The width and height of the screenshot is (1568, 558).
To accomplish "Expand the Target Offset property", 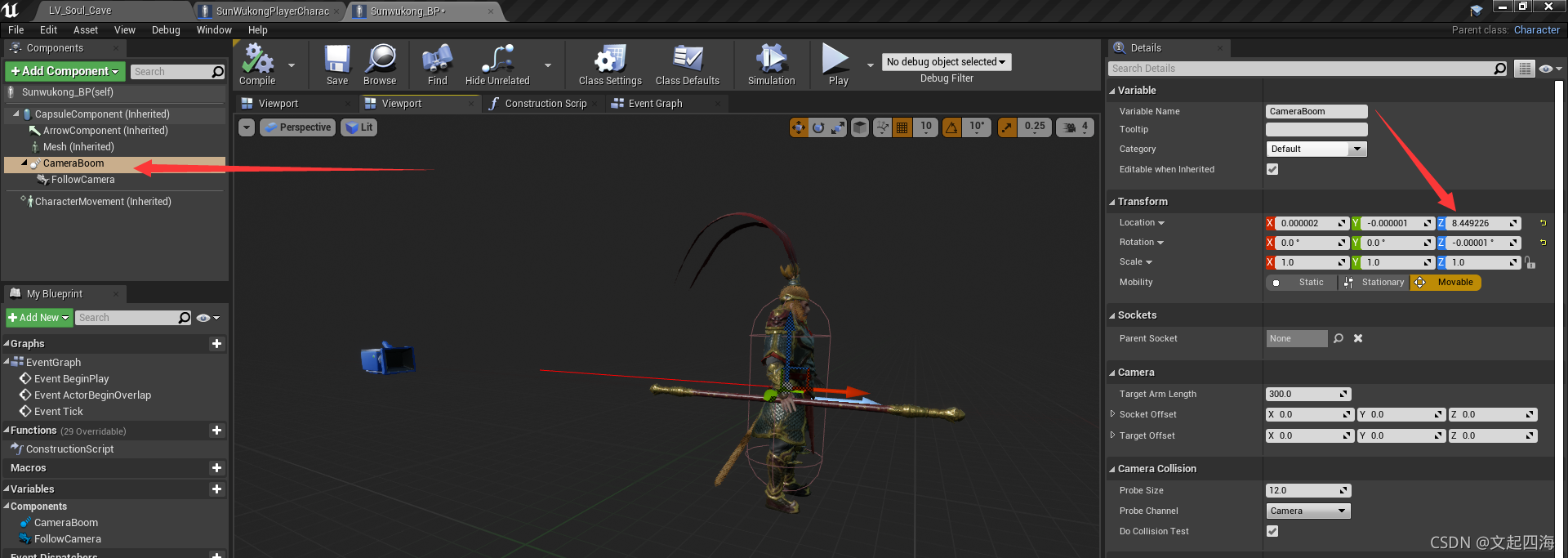I will coord(1112,435).
